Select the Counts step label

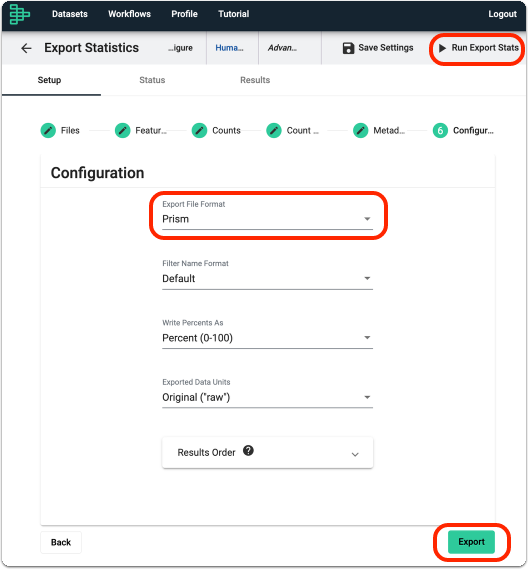[x=226, y=130]
